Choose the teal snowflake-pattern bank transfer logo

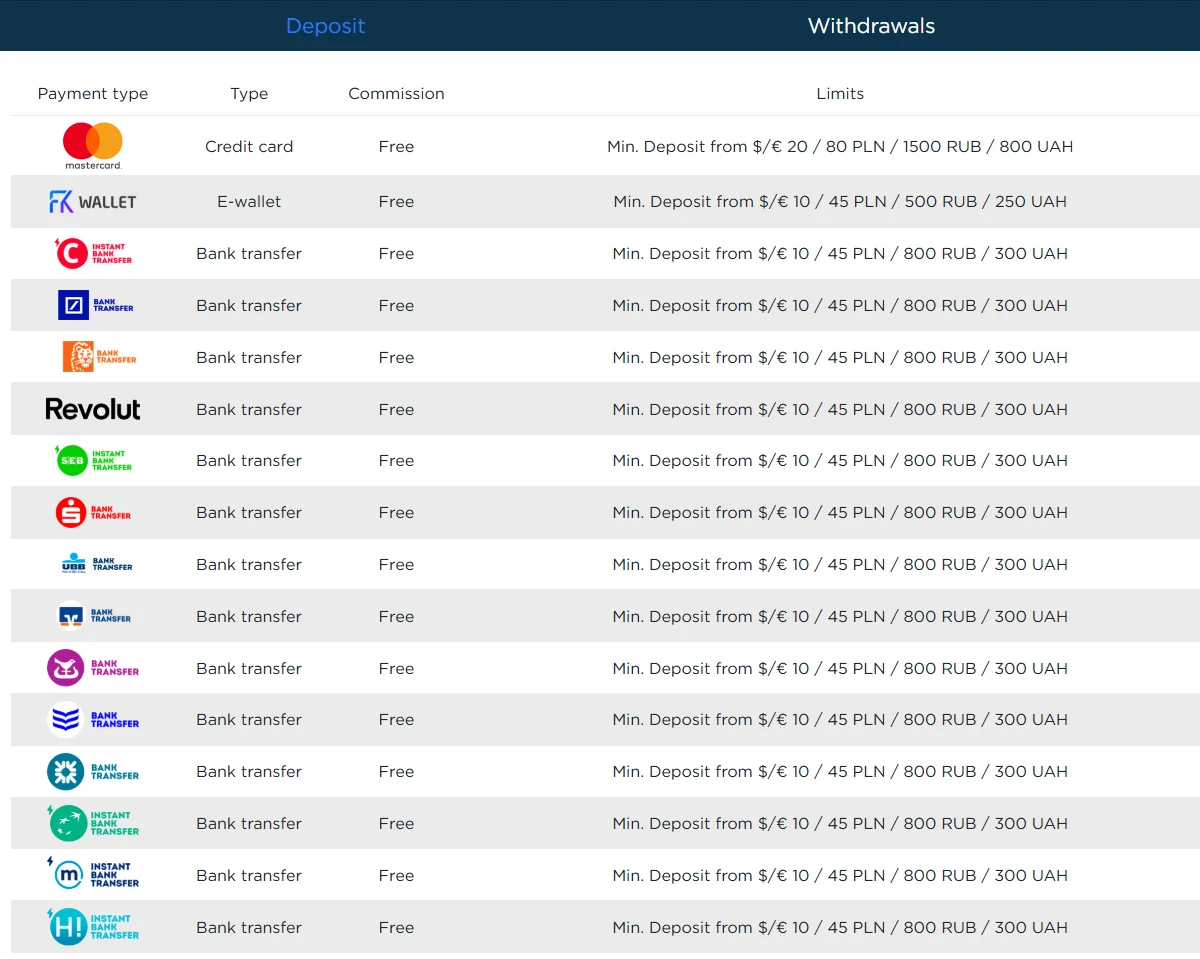[93, 771]
